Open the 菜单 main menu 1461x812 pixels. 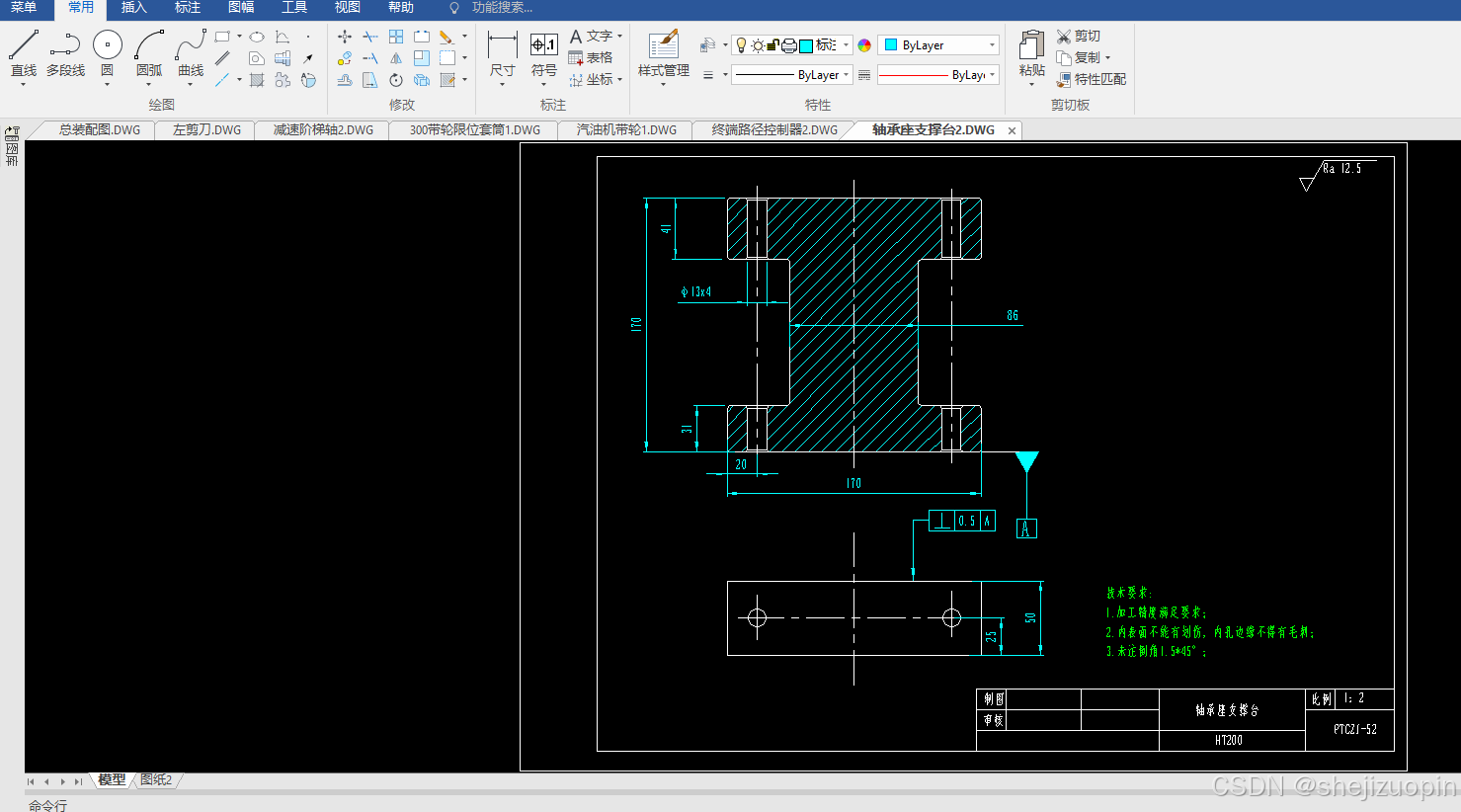(24, 8)
